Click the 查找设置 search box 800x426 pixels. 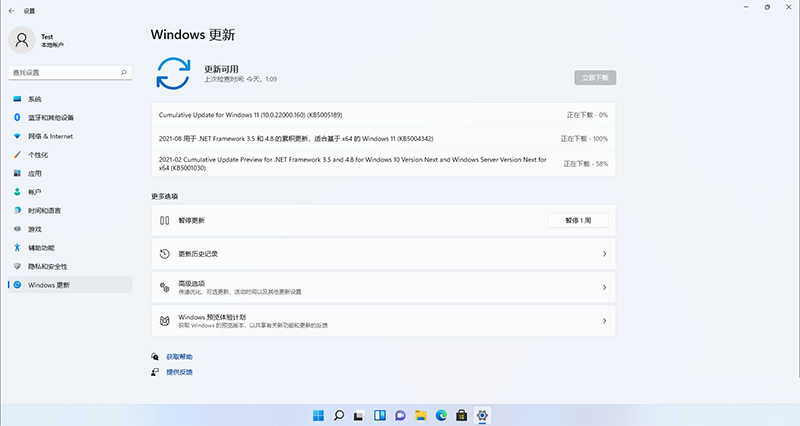(70, 72)
